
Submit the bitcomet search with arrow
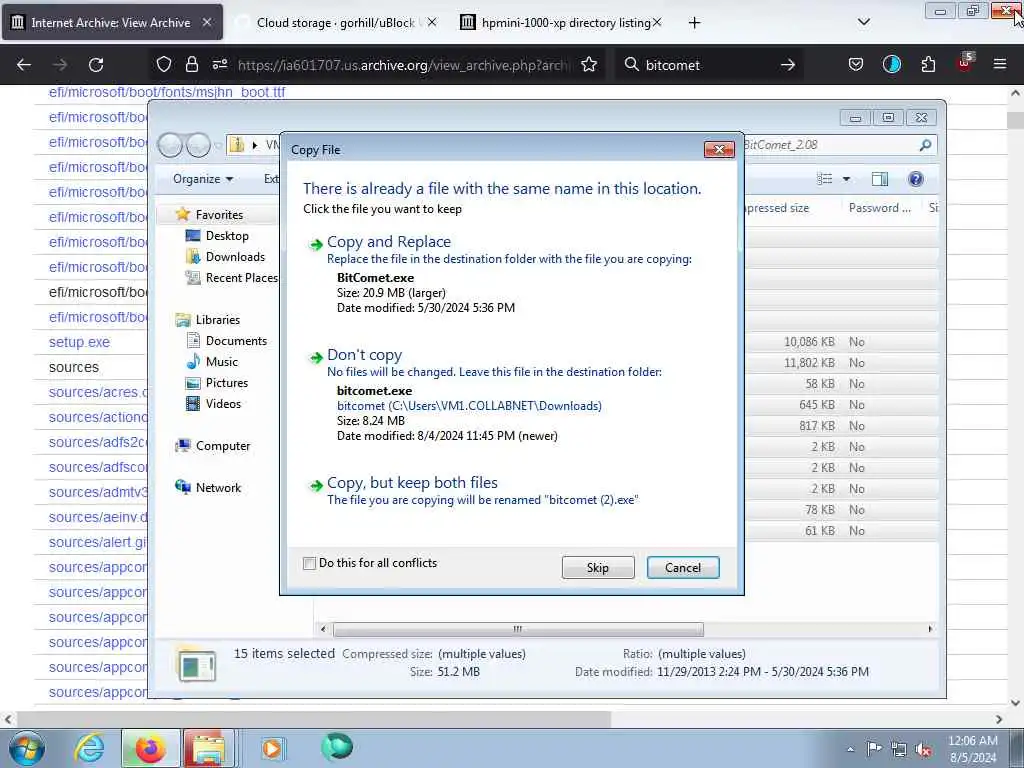(788, 65)
